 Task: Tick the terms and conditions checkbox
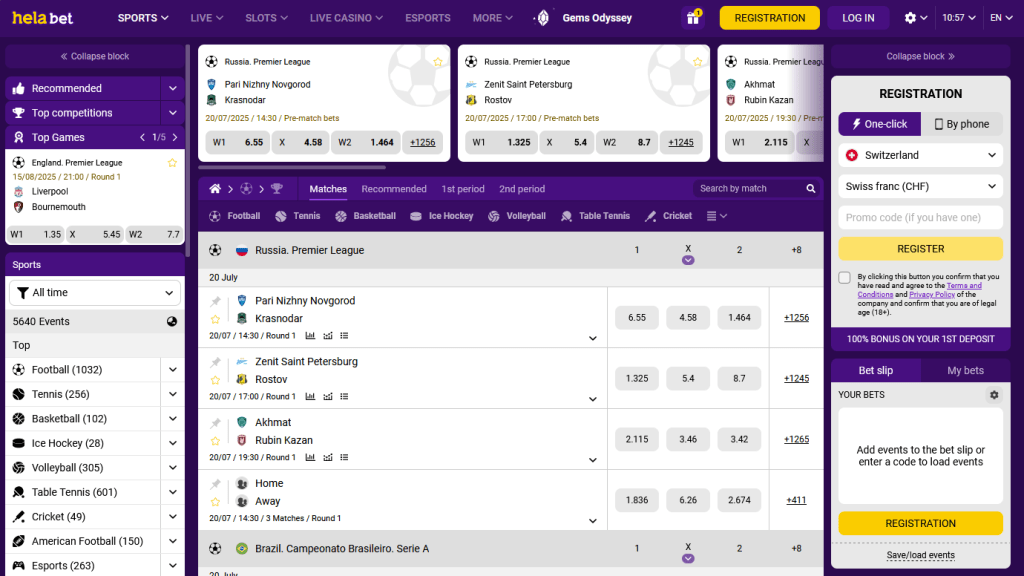(x=844, y=278)
